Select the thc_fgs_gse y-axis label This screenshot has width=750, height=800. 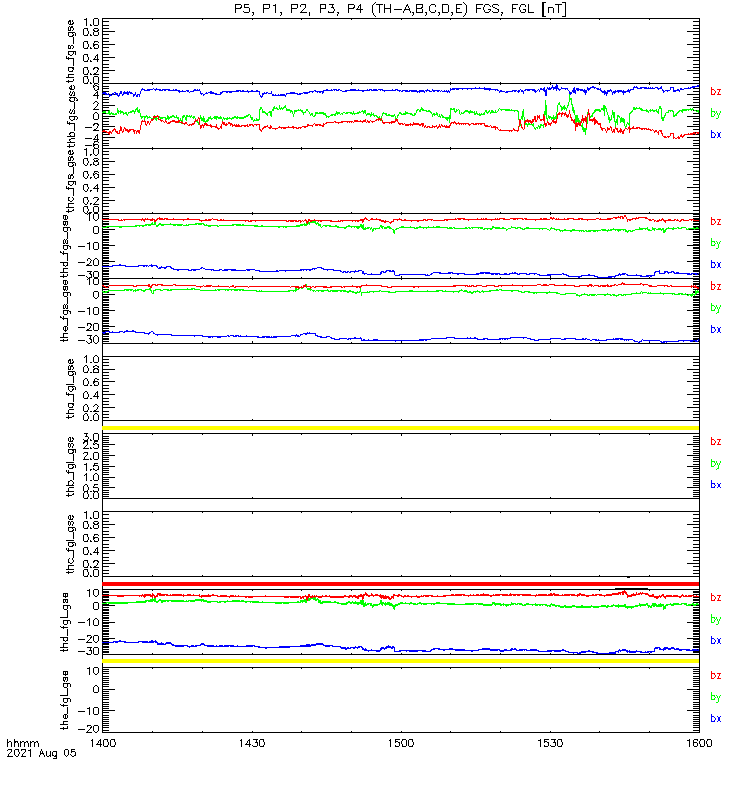pyautogui.click(x=70, y=181)
